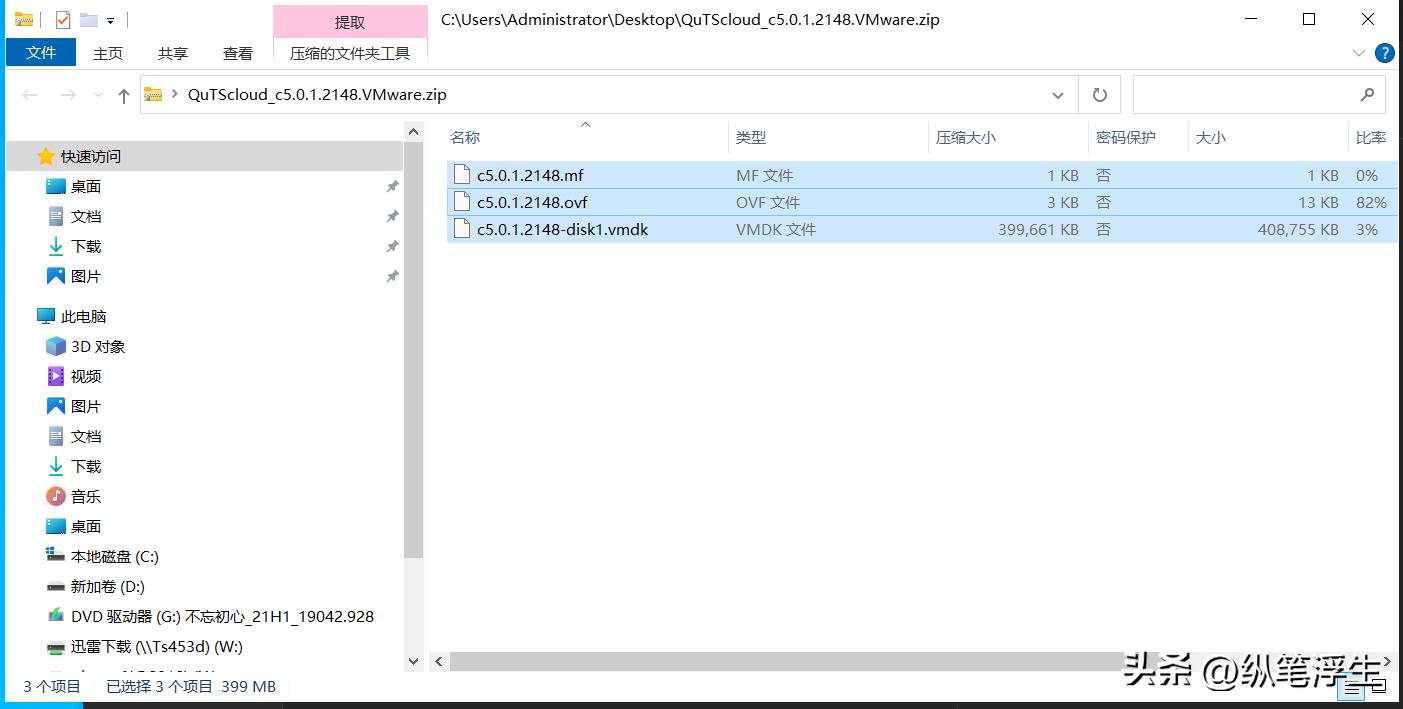Click the Forward navigation arrow
This screenshot has width=1403, height=709.
click(x=68, y=95)
